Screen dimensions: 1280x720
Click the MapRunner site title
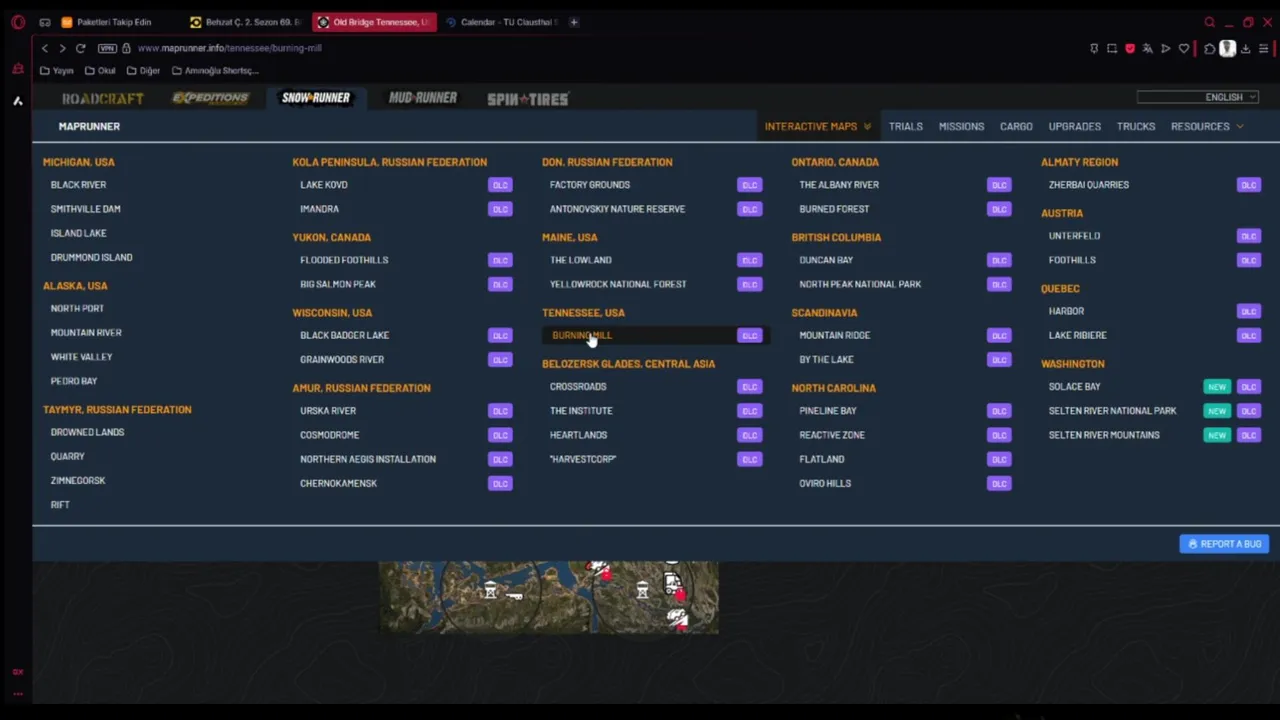coord(89,127)
